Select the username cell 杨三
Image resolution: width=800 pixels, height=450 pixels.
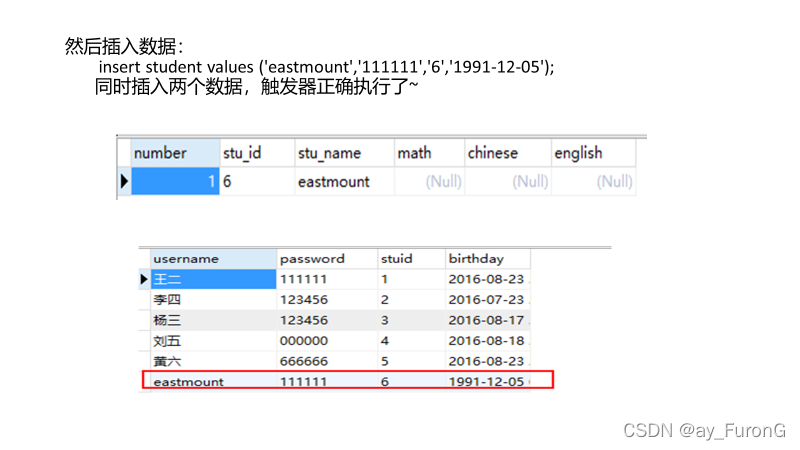tap(213, 320)
